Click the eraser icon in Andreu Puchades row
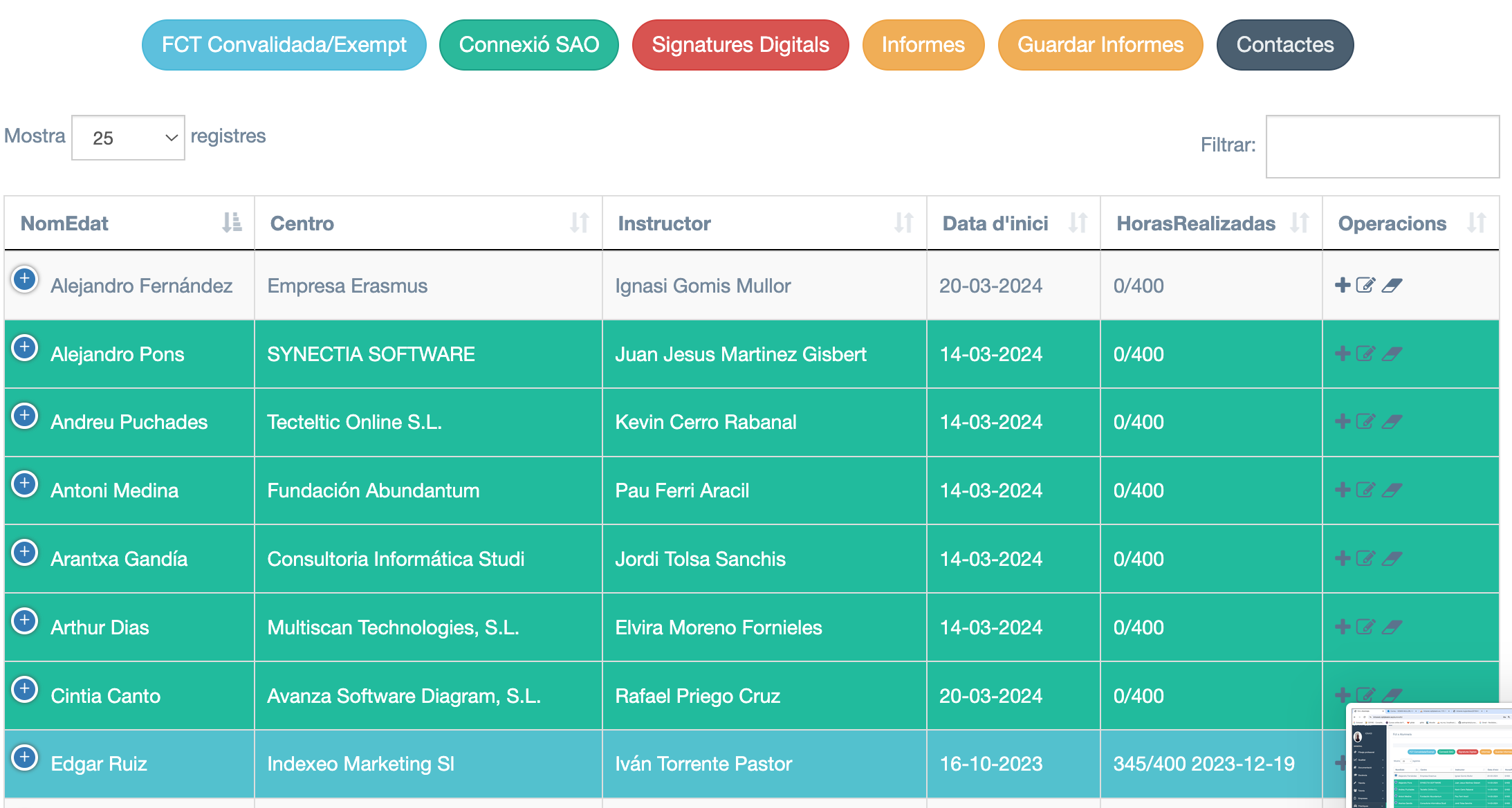This screenshot has width=1512, height=808. [1392, 421]
